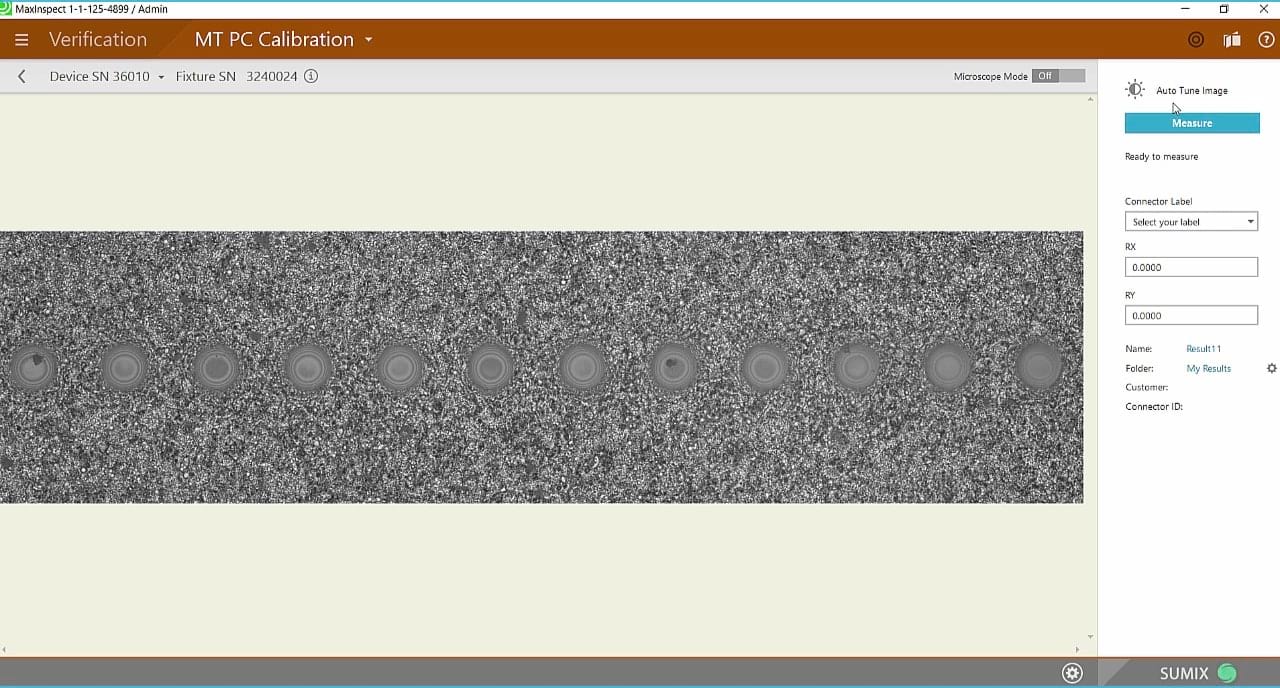This screenshot has height=688, width=1280.
Task: Click the horizontal scrollbar right arrow
Action: (1077, 650)
